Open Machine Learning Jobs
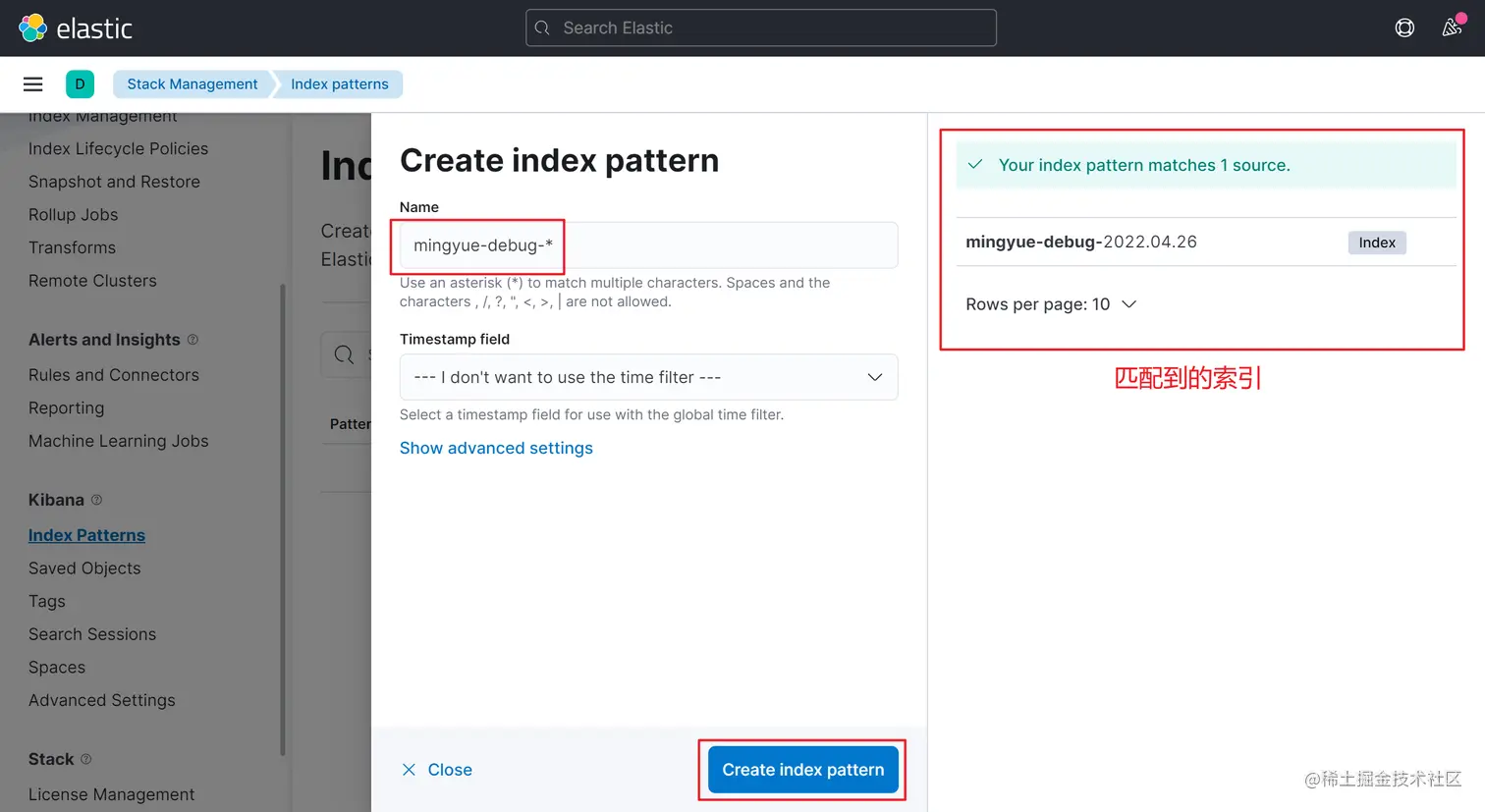The width and height of the screenshot is (1485, 812). point(118,441)
